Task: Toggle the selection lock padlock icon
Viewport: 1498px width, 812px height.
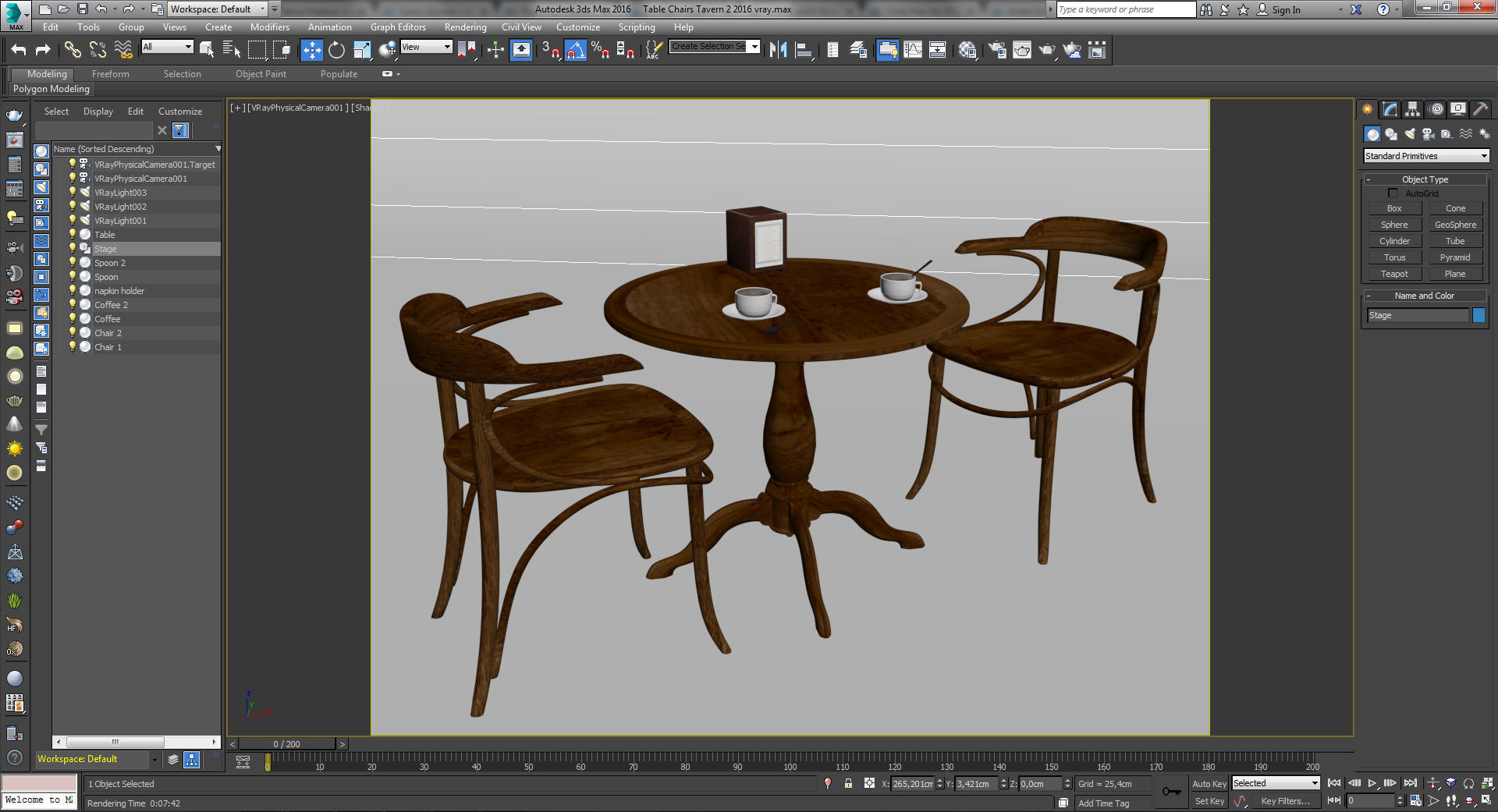Action: pos(848,783)
